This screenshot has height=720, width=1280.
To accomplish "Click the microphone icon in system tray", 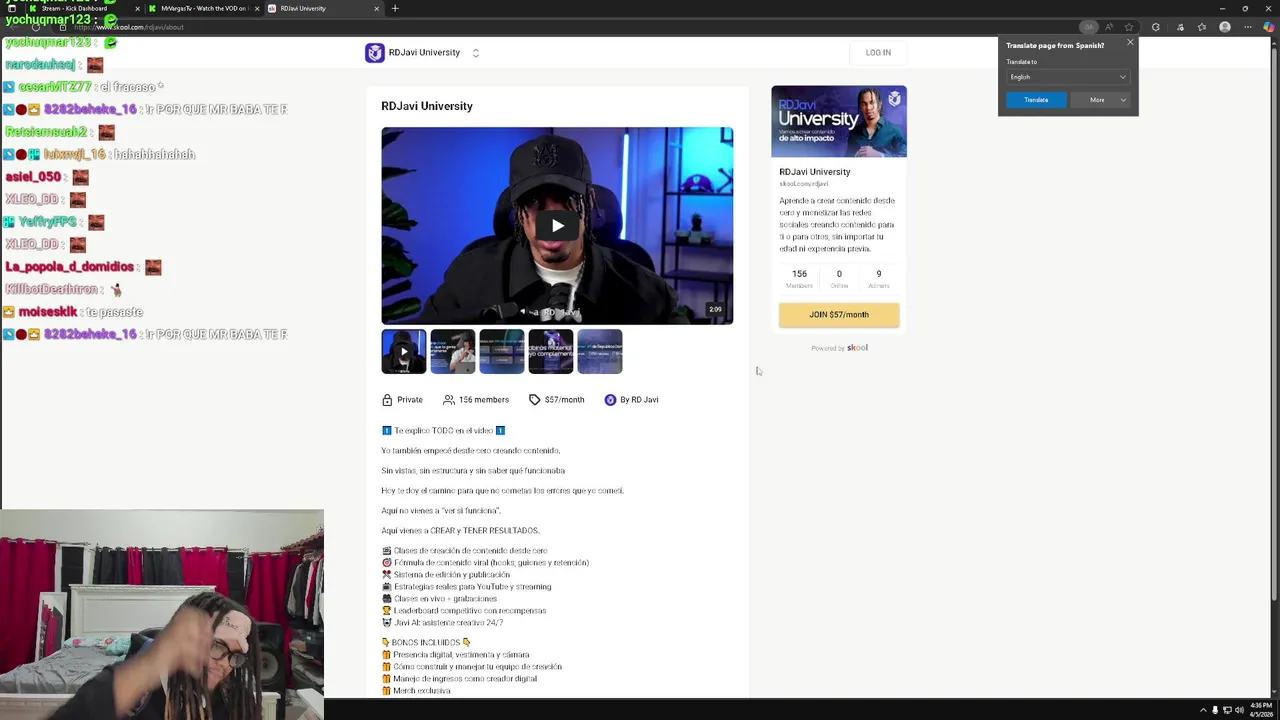I will tap(1215, 710).
